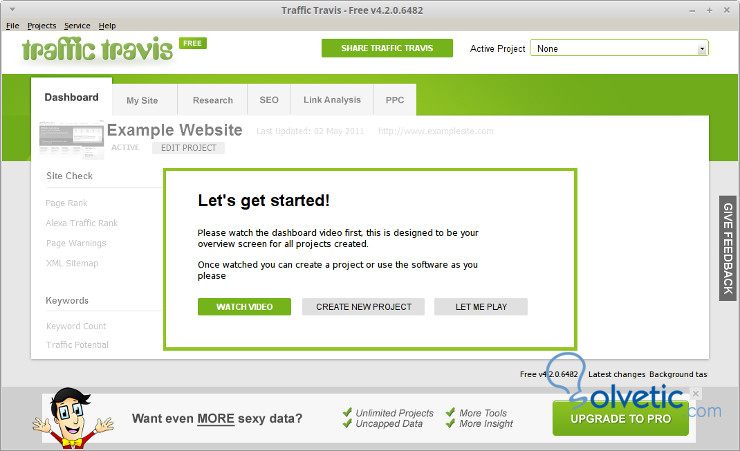Switch to the Link Analysis tab

(x=332, y=100)
